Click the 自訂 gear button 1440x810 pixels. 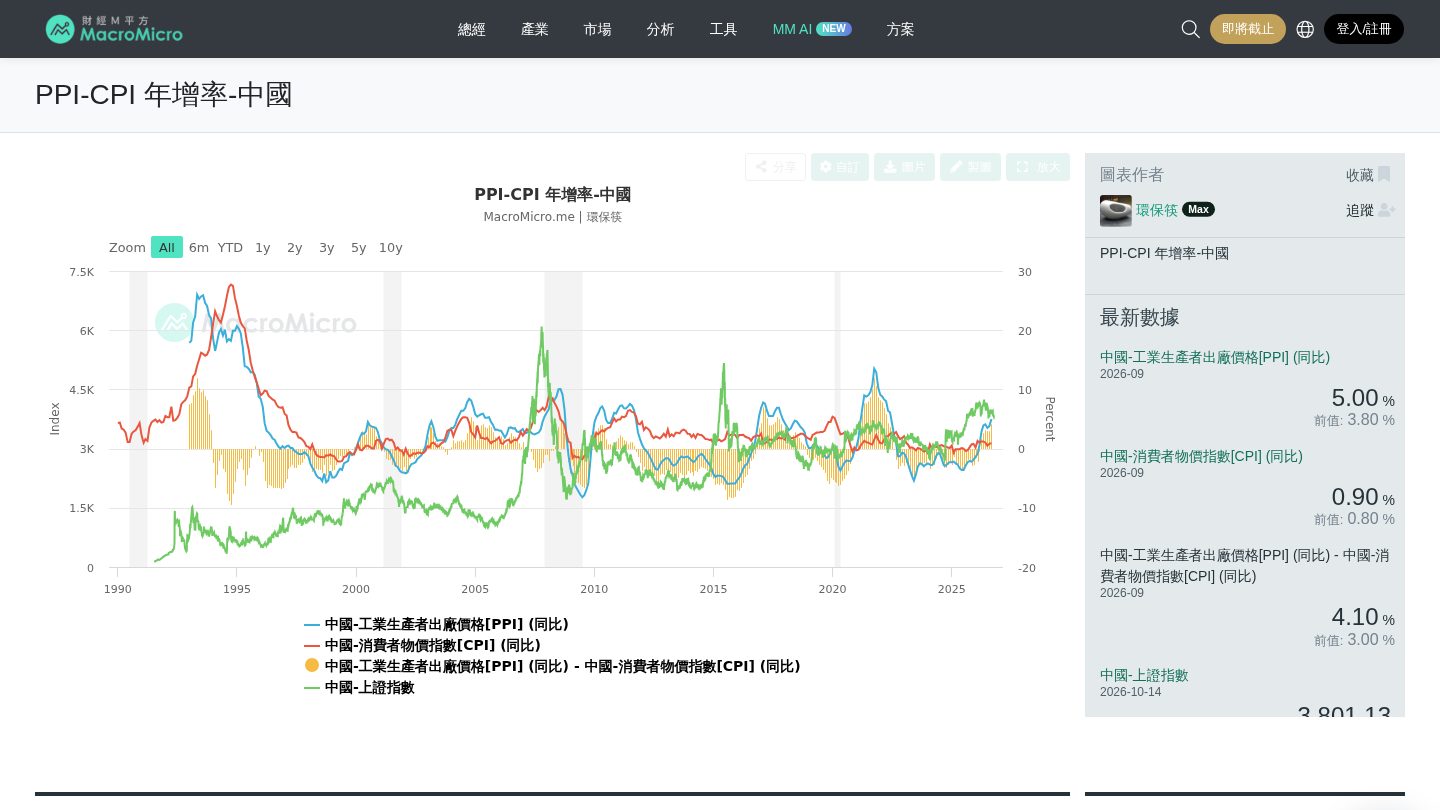840,167
